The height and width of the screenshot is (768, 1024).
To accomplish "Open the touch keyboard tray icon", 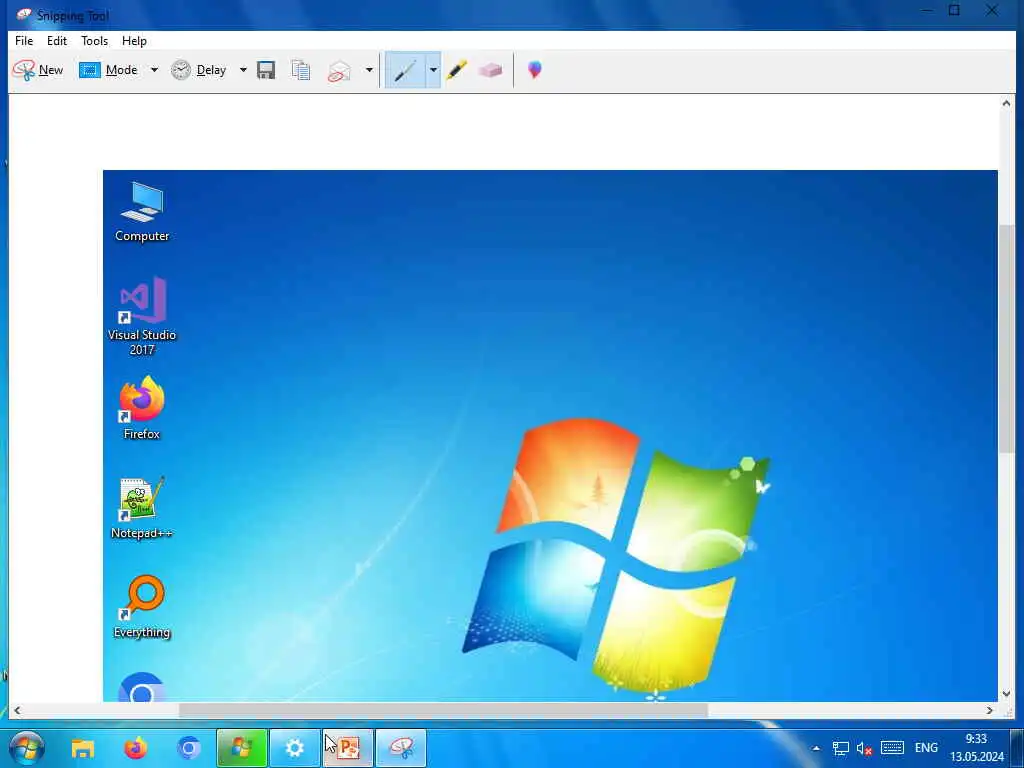I will [x=892, y=748].
